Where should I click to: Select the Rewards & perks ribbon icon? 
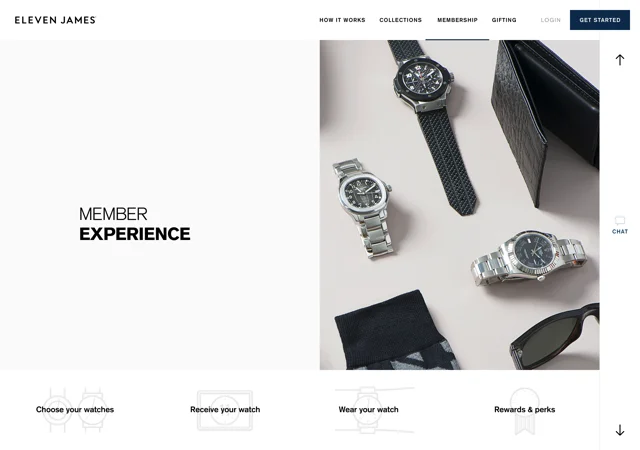tap(524, 410)
